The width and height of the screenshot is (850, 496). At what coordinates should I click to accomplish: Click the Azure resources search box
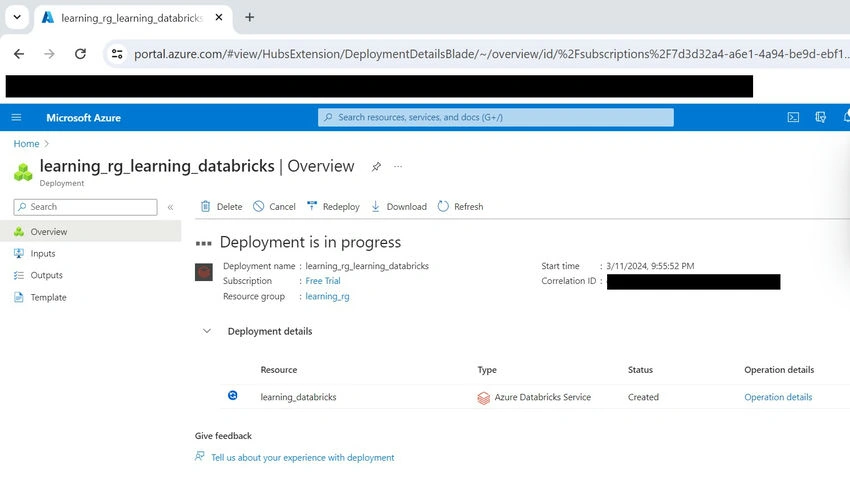pos(495,117)
